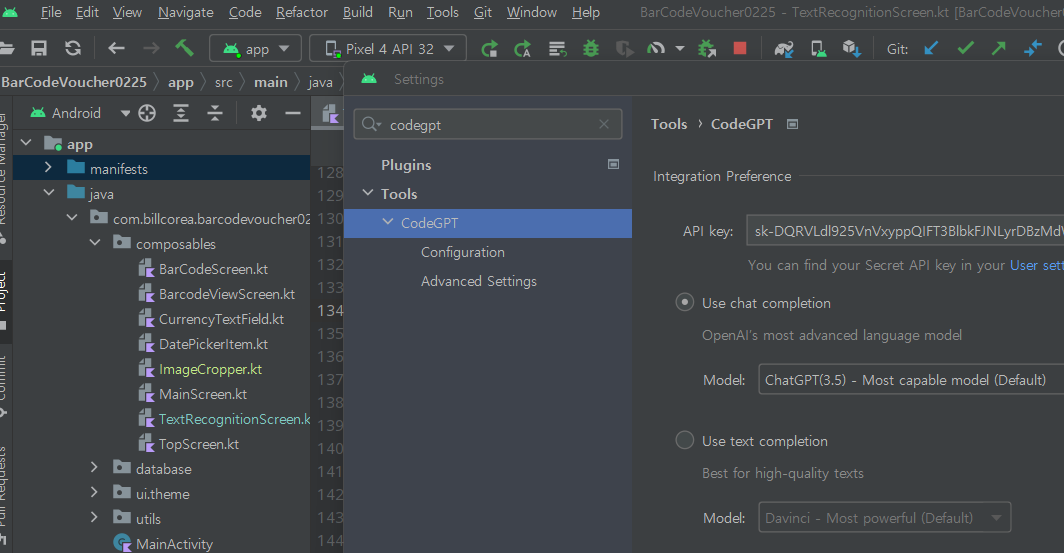Click the User settings link

pyautogui.click(x=1036, y=265)
